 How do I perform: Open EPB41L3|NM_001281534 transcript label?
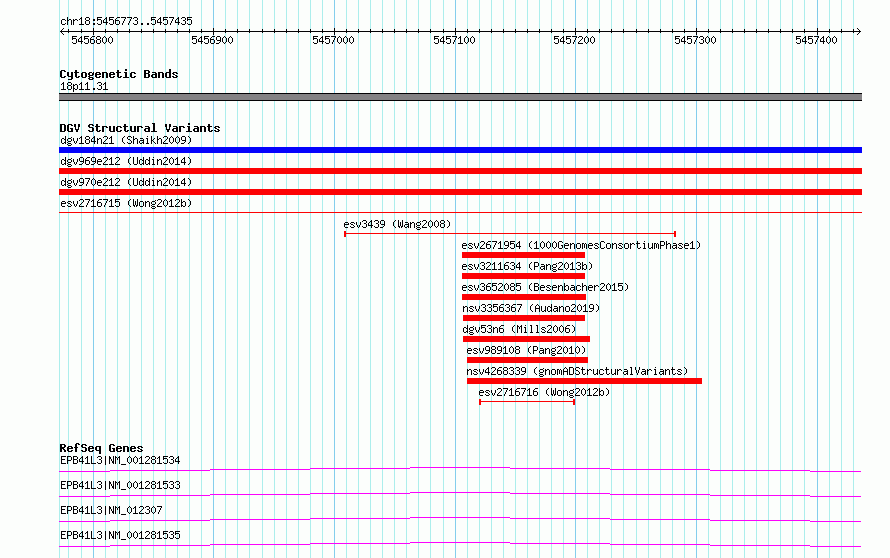(120, 460)
